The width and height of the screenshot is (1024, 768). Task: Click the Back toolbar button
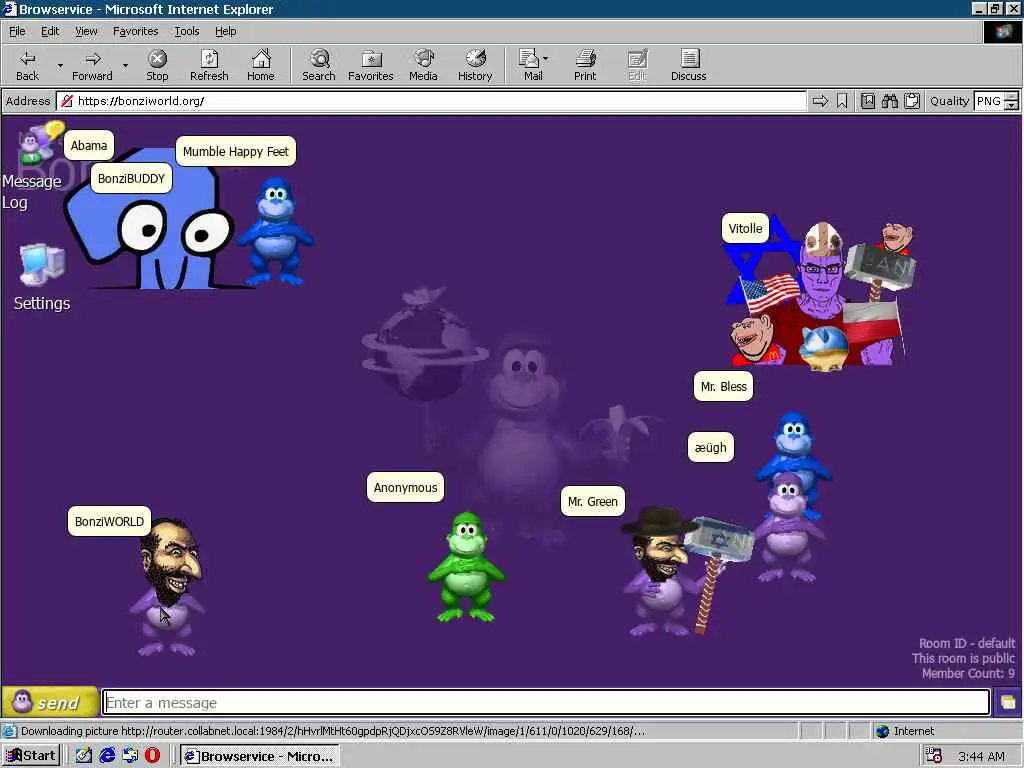click(x=27, y=65)
